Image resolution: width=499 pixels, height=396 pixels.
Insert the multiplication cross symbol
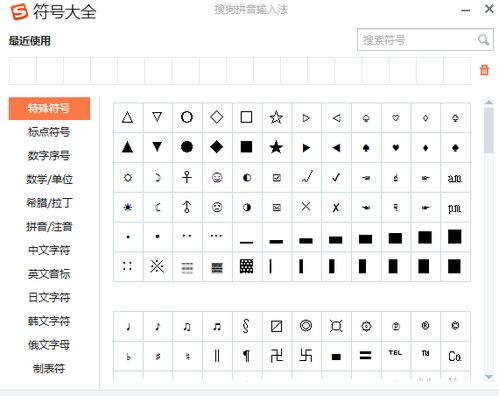tap(306, 207)
